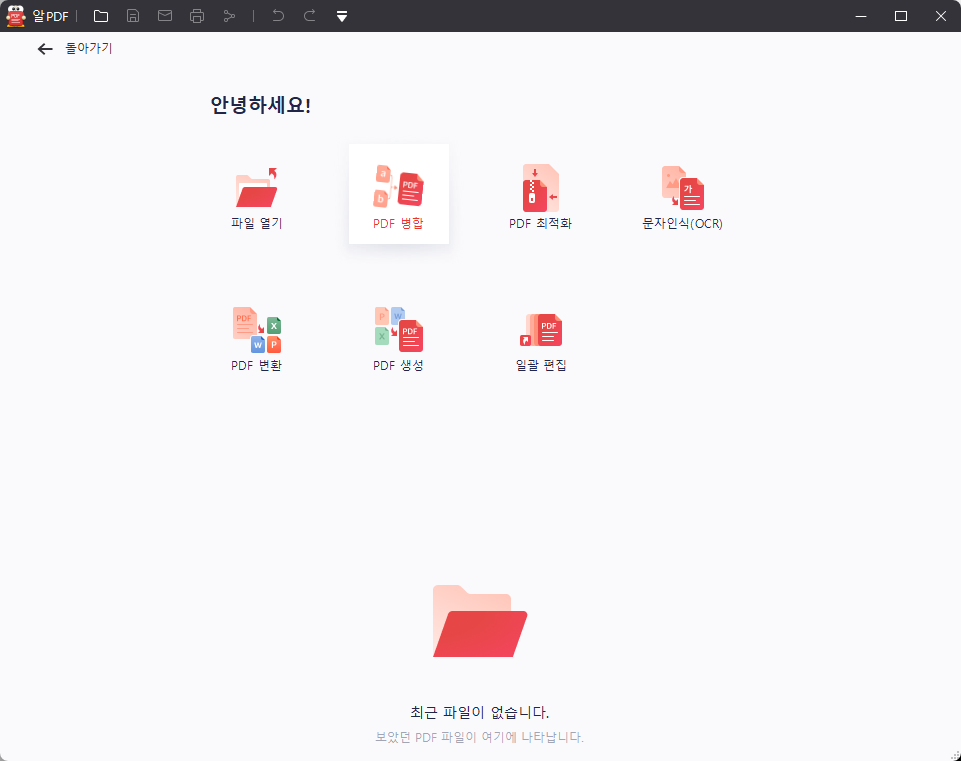Start 문자인식(OCR) icon
Viewport: 961px width, 761px height.
pos(683,188)
